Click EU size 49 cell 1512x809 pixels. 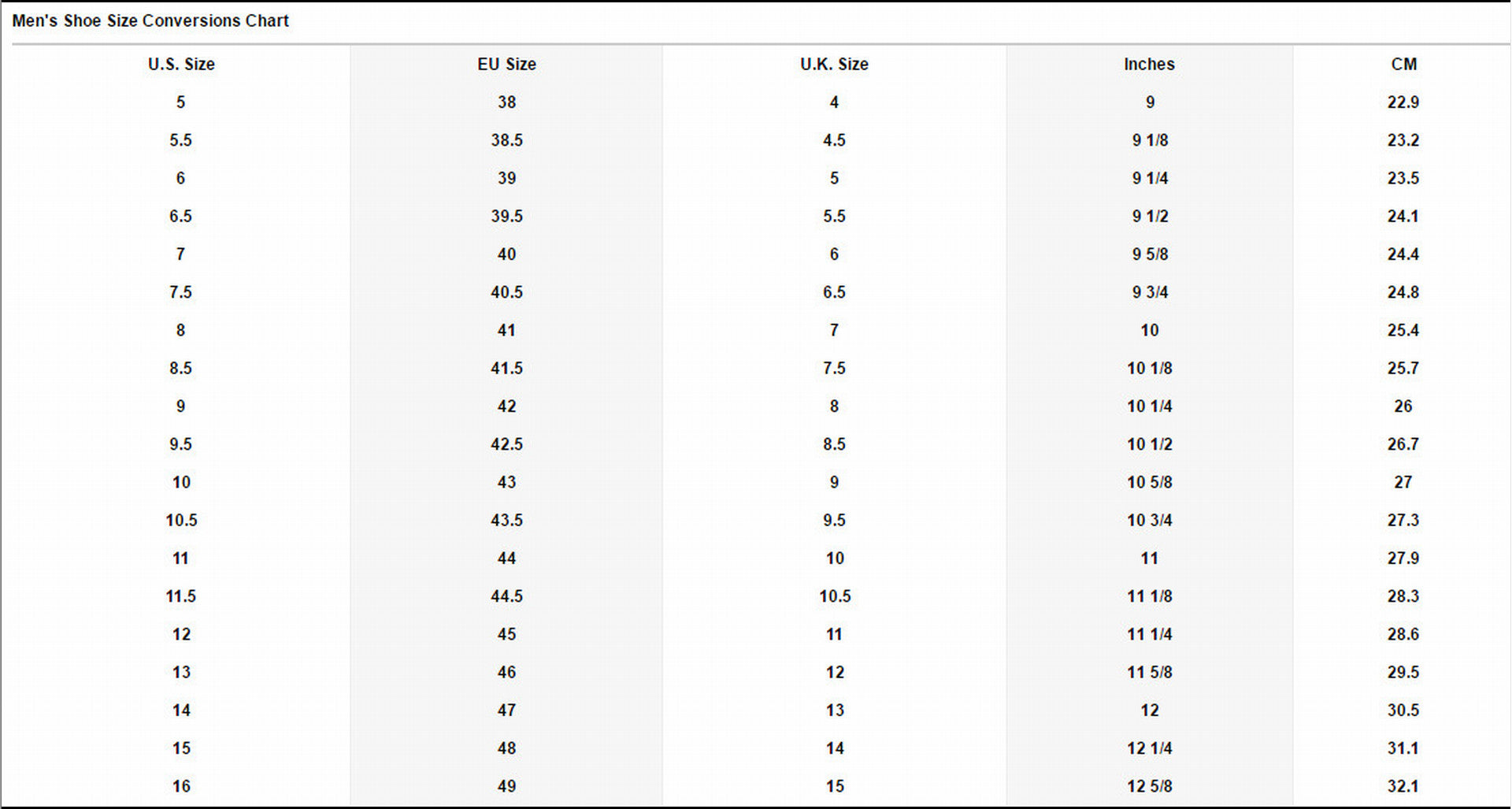coord(506,786)
